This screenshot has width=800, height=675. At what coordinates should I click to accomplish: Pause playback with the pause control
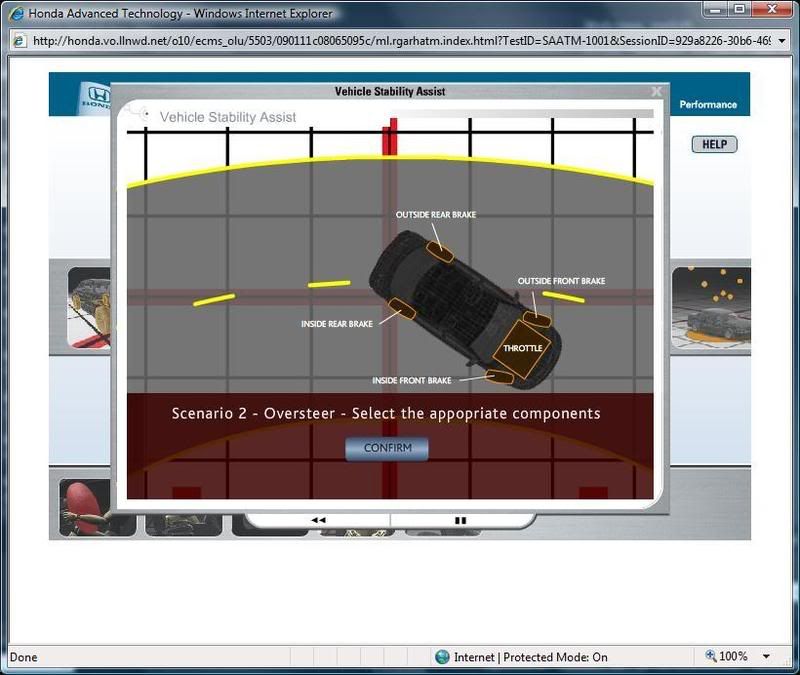pyautogui.click(x=460, y=520)
